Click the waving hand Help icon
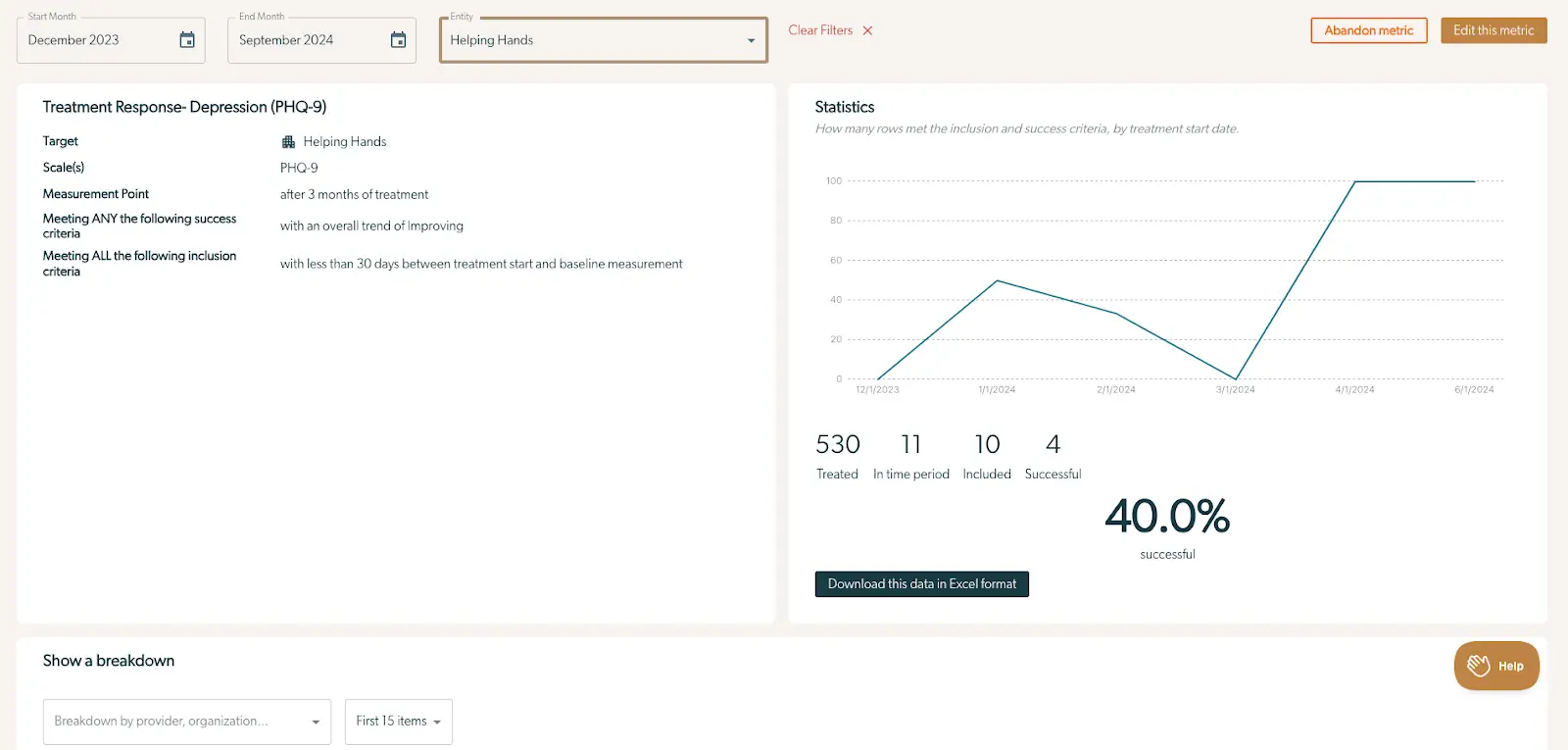This screenshot has height=750, width=1568. pyautogui.click(x=1478, y=666)
